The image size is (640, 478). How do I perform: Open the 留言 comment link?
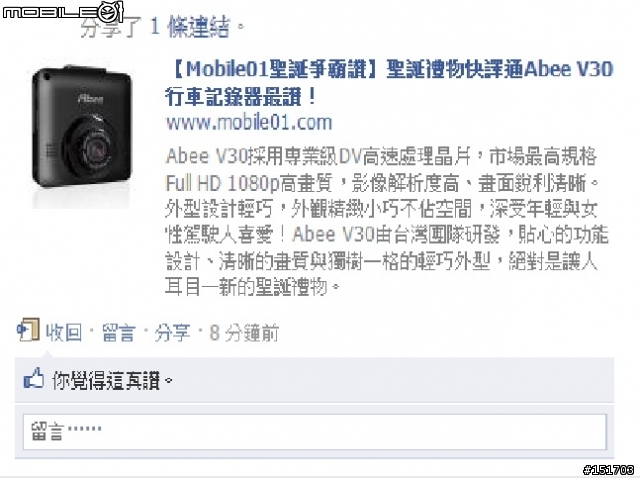coord(118,333)
